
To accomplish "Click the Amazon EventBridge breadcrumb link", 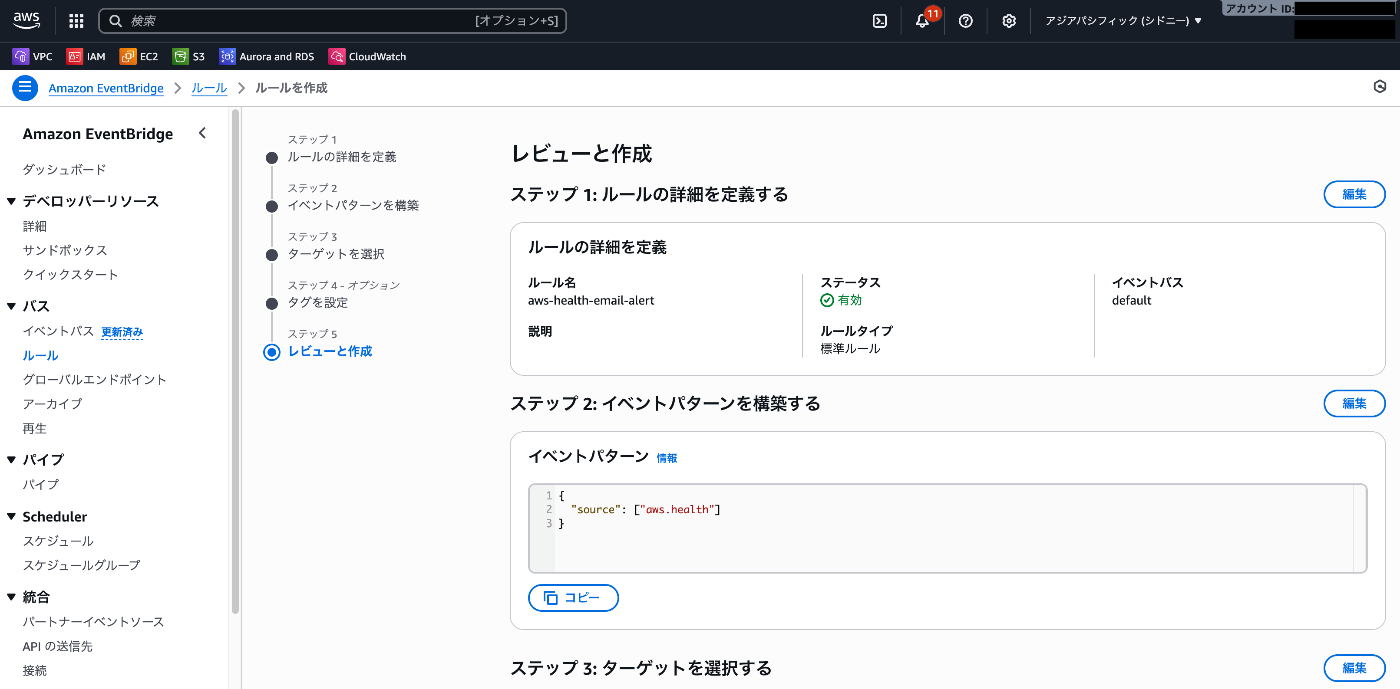I will [106, 88].
